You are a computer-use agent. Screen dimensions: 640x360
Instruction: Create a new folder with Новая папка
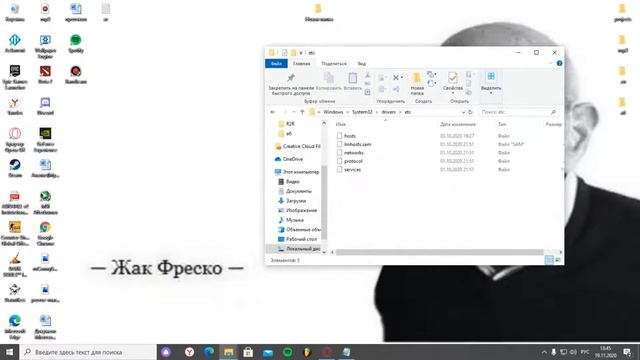417,84
